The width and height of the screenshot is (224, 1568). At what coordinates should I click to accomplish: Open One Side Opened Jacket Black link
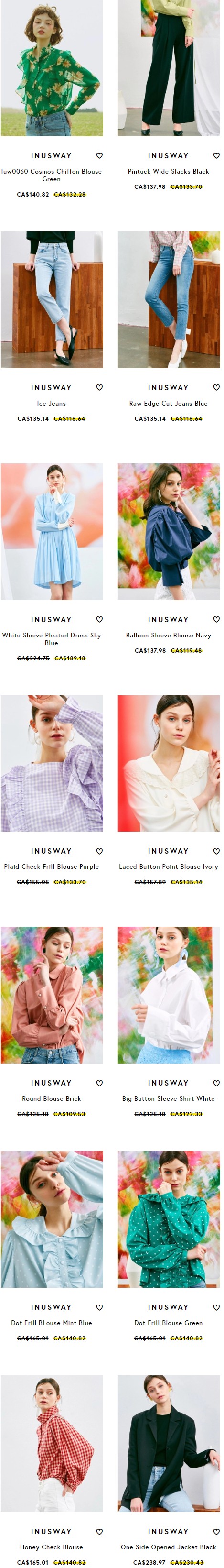(169, 1546)
